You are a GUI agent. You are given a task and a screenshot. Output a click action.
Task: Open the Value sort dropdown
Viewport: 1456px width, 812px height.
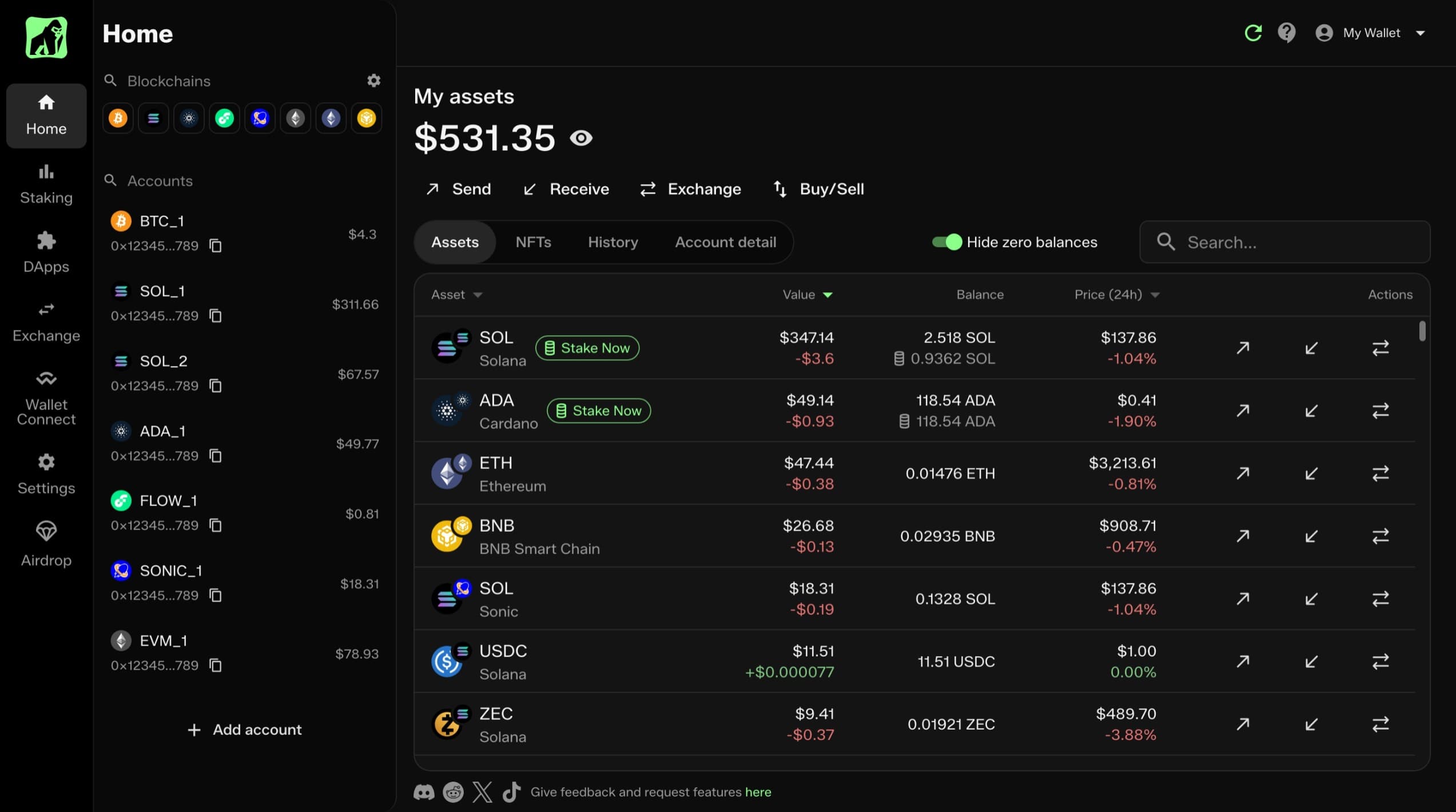tap(829, 294)
